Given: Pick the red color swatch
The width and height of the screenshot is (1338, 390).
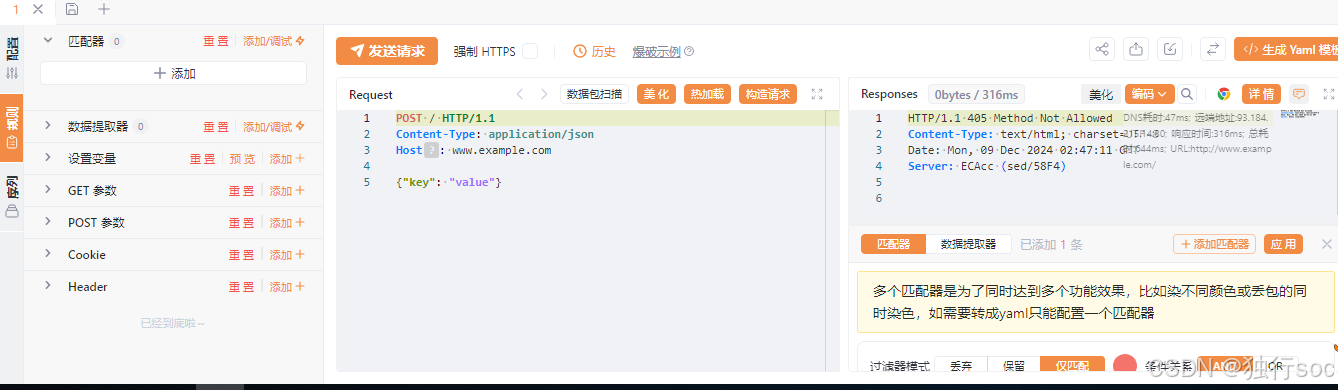Looking at the screenshot, I should pyautogui.click(x=1125, y=366).
